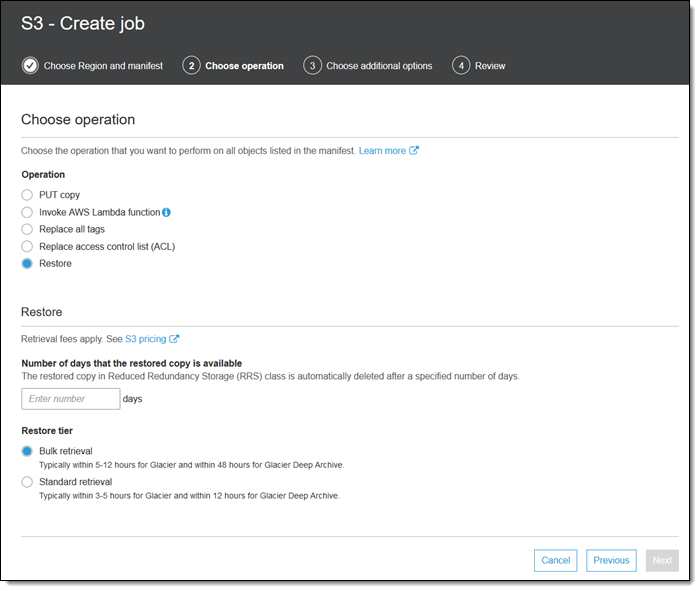This screenshot has width=700, height=591.
Task: Click the step 4 circle icon
Action: pyautogui.click(x=461, y=66)
